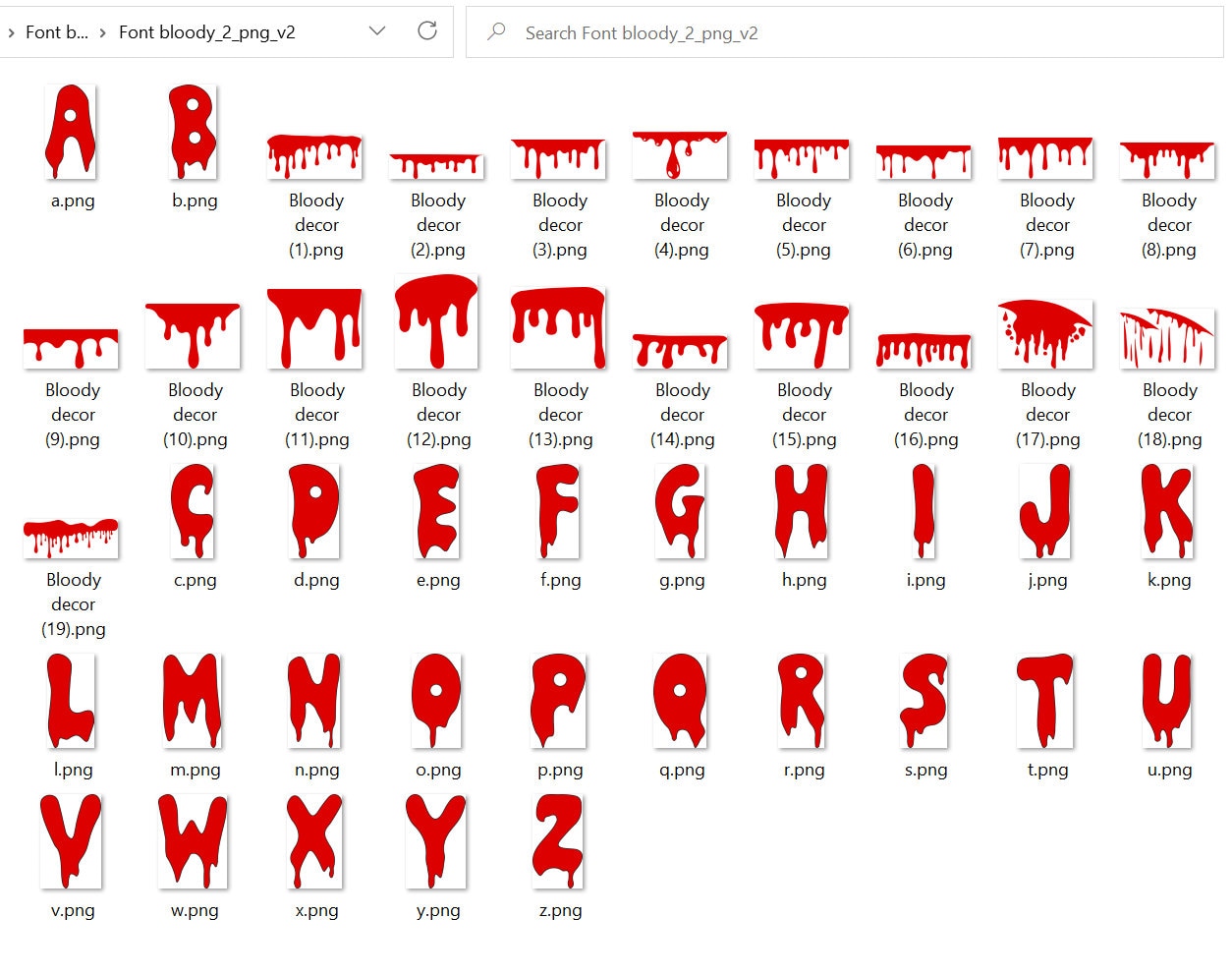1232x975 pixels.
Task: Open the truncated Font b... breadcrumb
Action: 54,30
